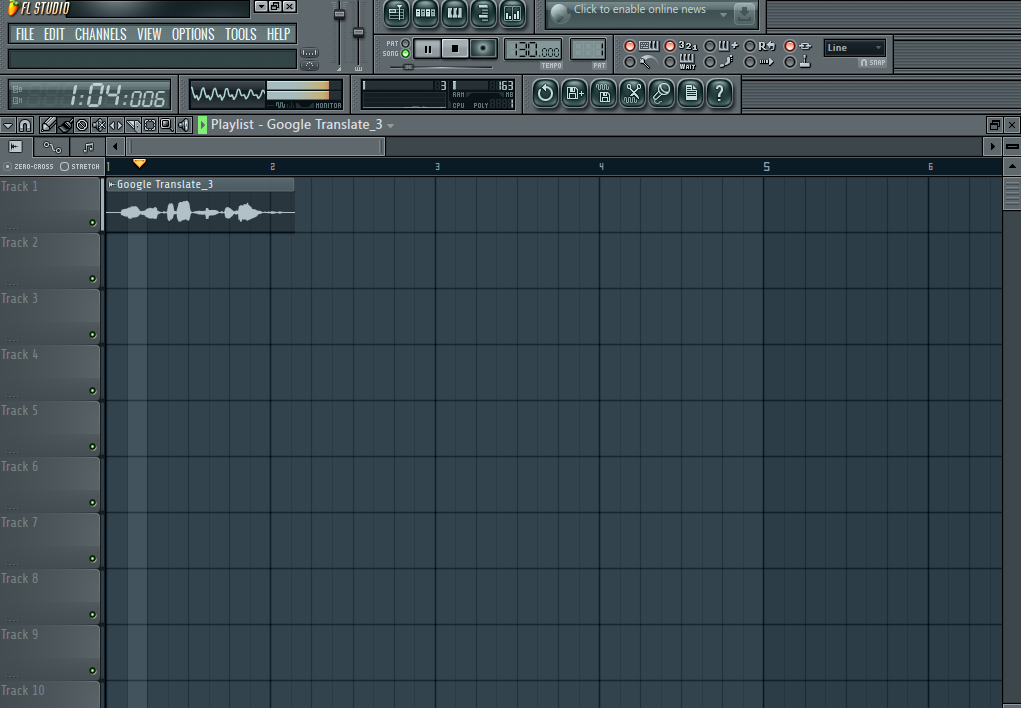
Task: Open the Playlist window button
Action: click(x=396, y=14)
